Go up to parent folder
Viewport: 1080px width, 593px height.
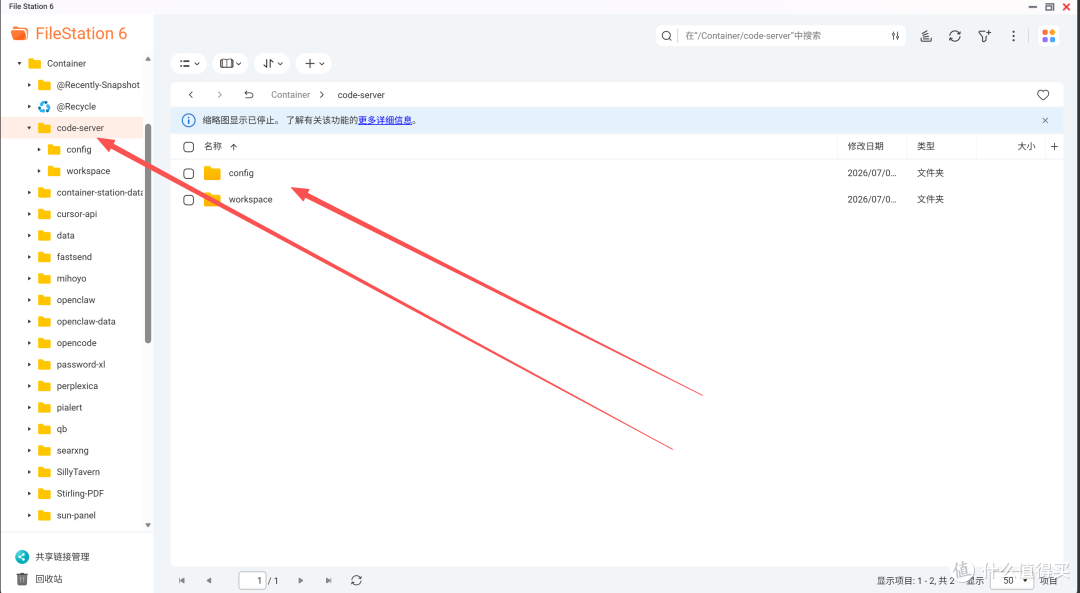click(249, 95)
